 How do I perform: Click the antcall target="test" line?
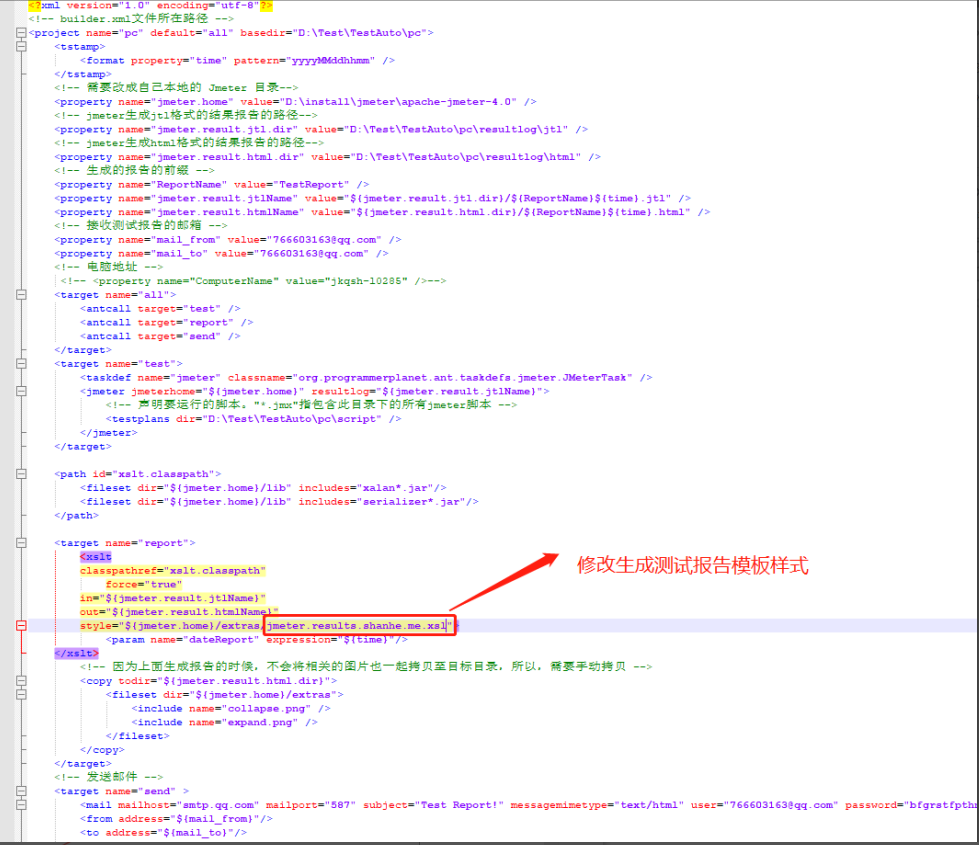click(x=160, y=309)
